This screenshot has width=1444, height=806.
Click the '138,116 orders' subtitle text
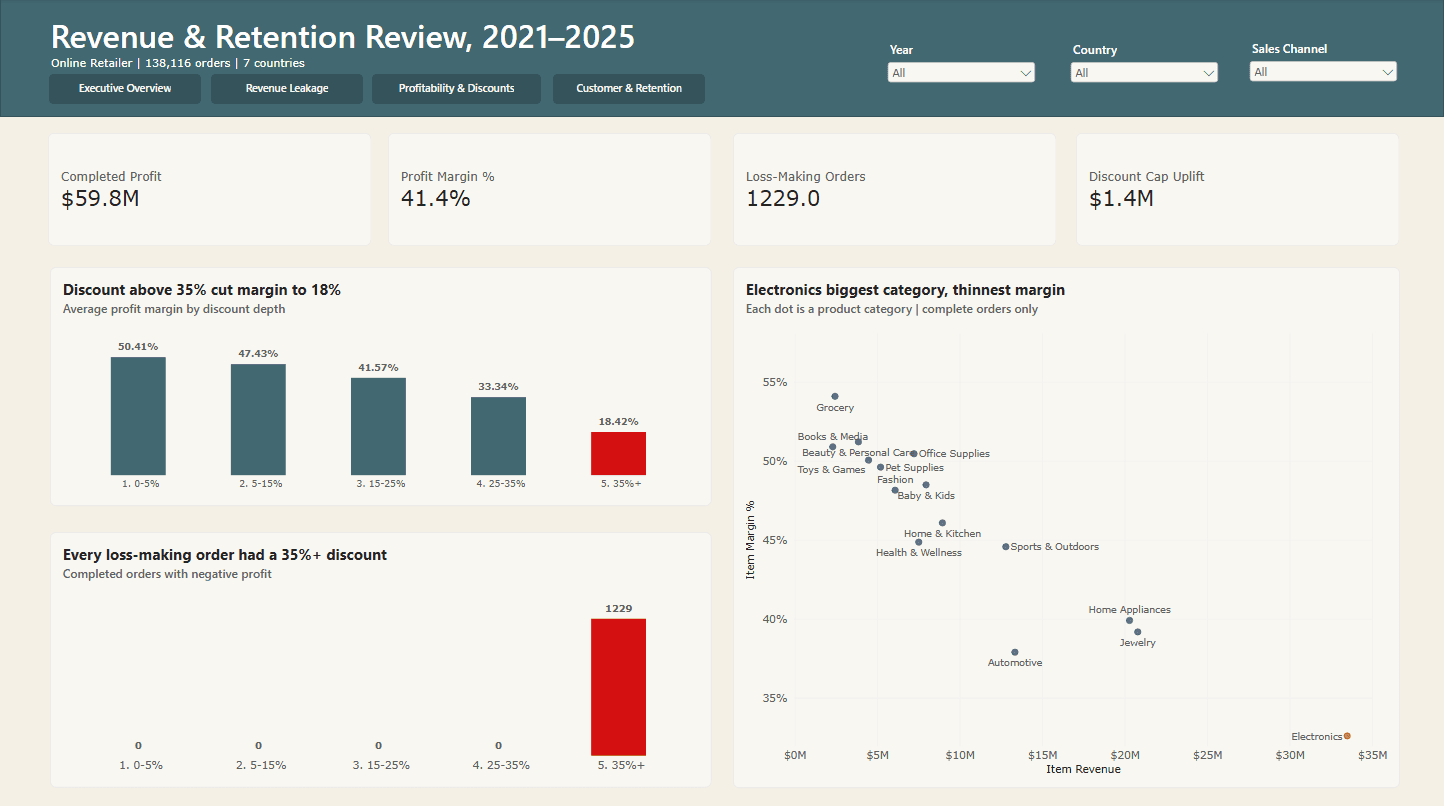coord(187,63)
